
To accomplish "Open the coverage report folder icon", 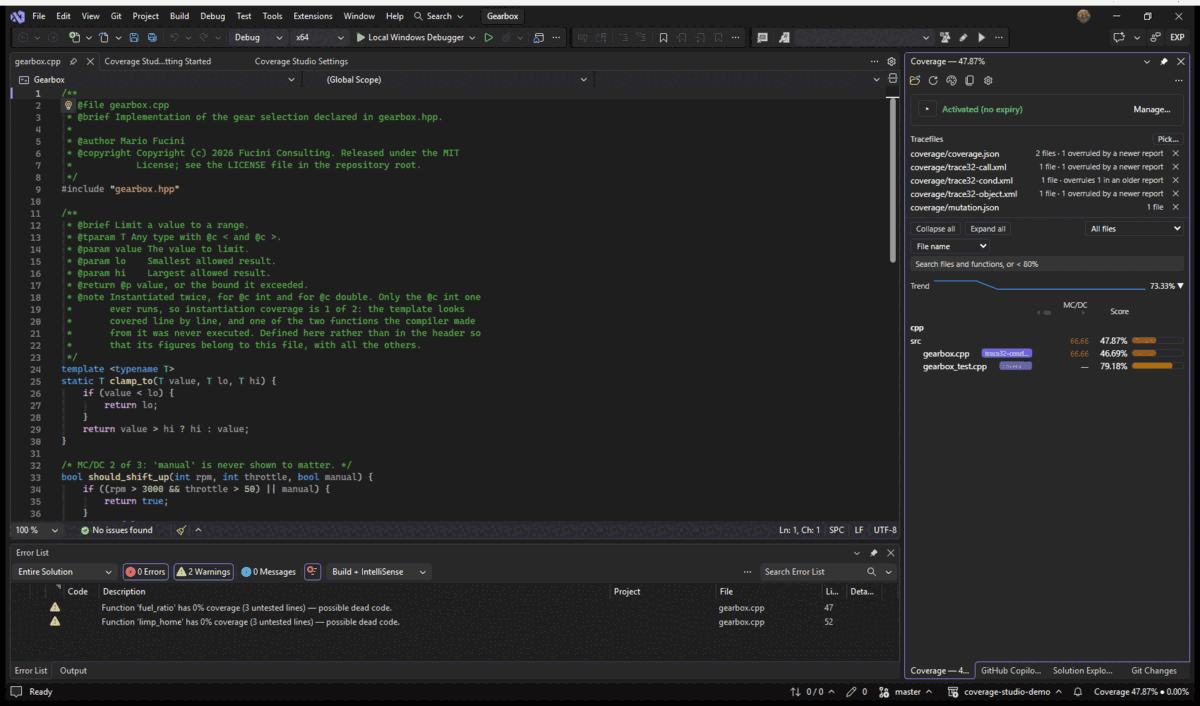I will tap(915, 80).
